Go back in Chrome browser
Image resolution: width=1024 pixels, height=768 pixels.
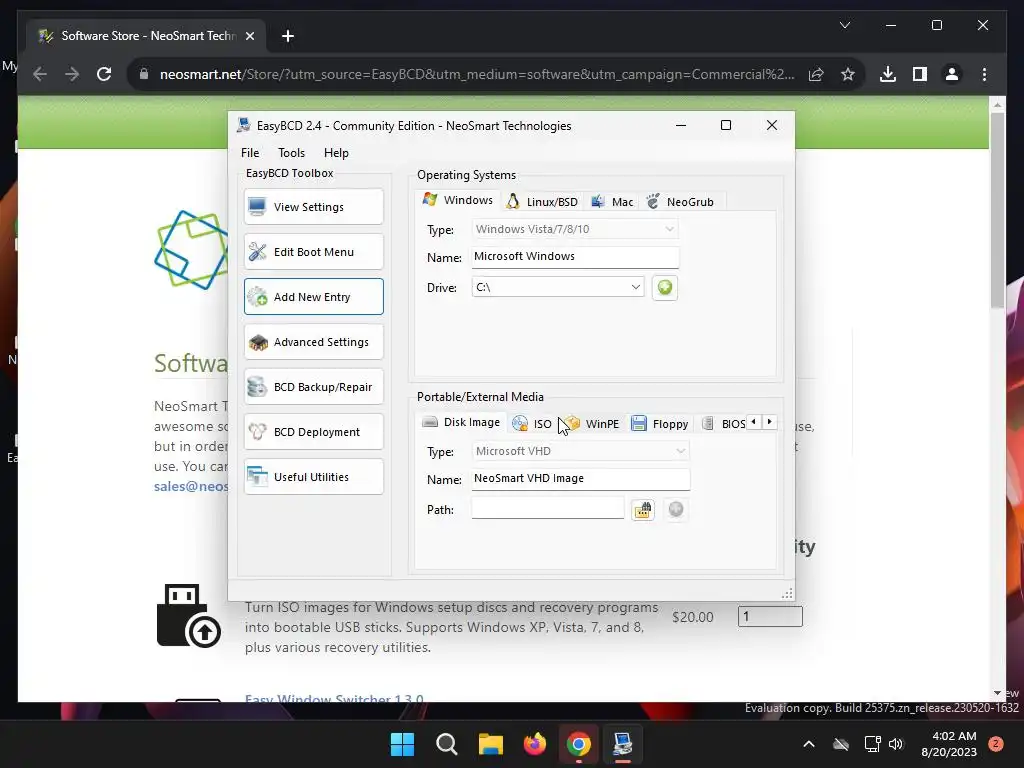(40, 74)
